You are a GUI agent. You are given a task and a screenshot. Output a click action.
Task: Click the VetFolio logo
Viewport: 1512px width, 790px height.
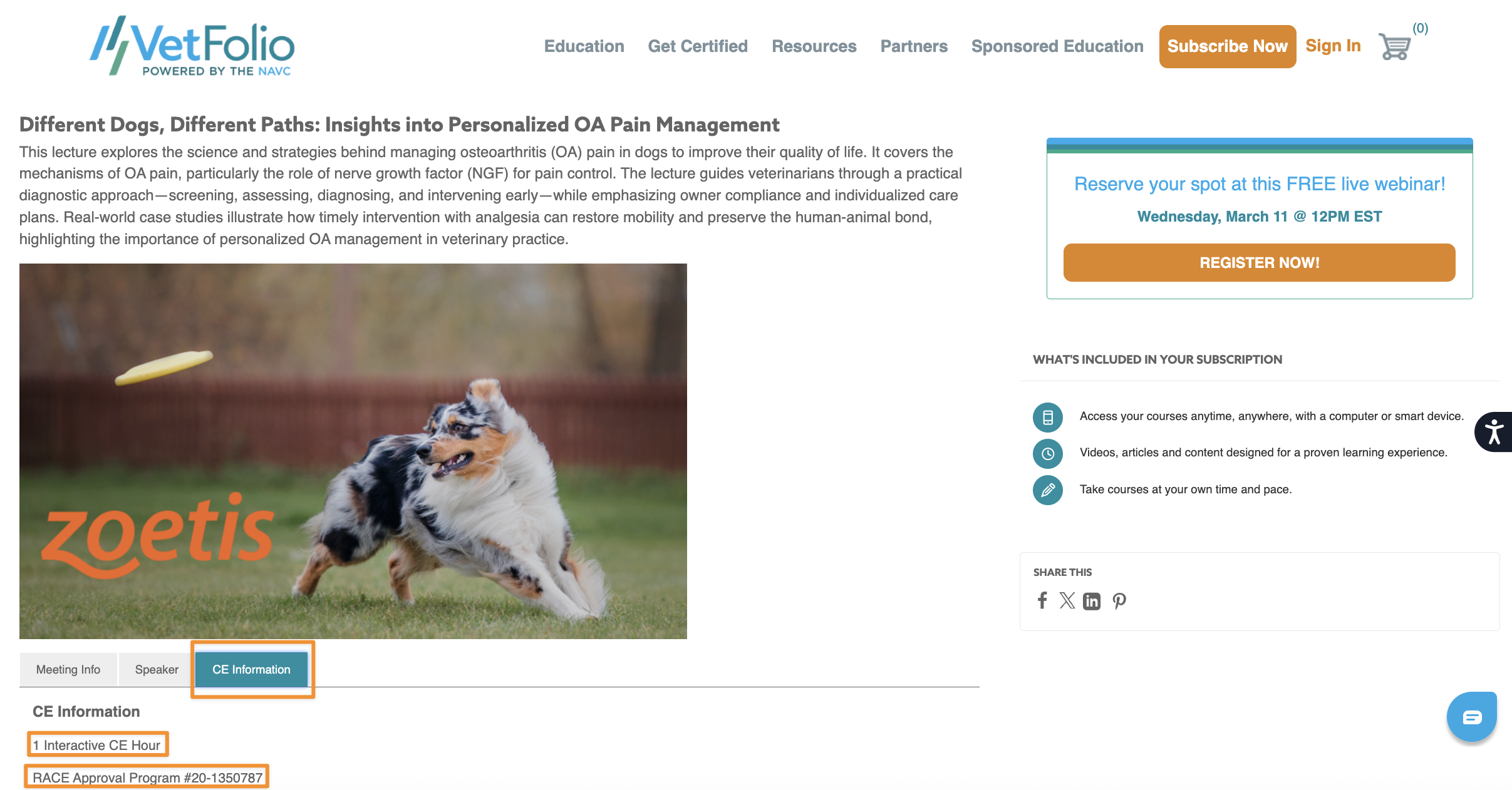(x=192, y=46)
